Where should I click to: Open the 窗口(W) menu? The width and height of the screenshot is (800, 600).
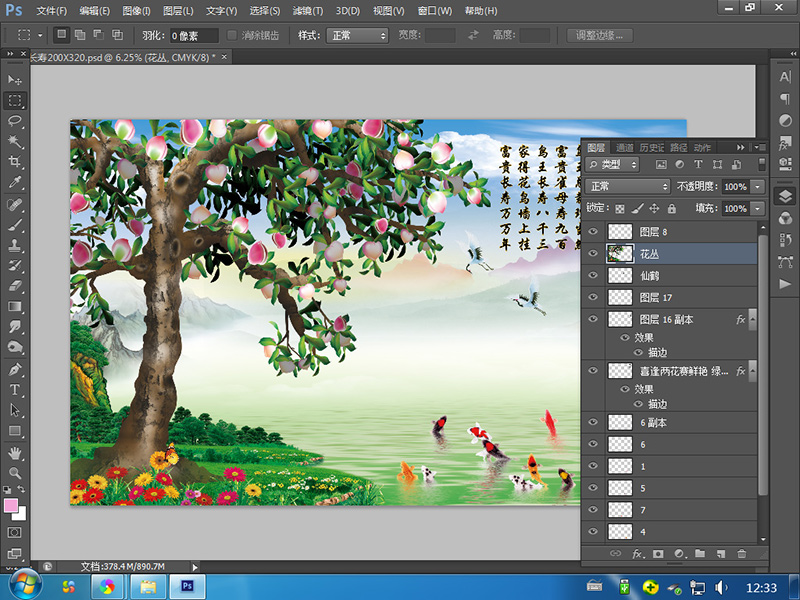(x=435, y=11)
